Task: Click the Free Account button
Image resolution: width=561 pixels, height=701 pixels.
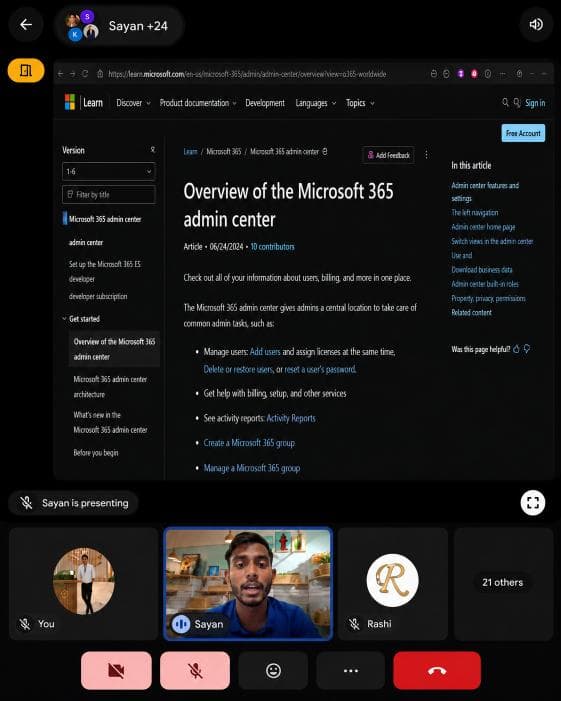Action: 523,133
